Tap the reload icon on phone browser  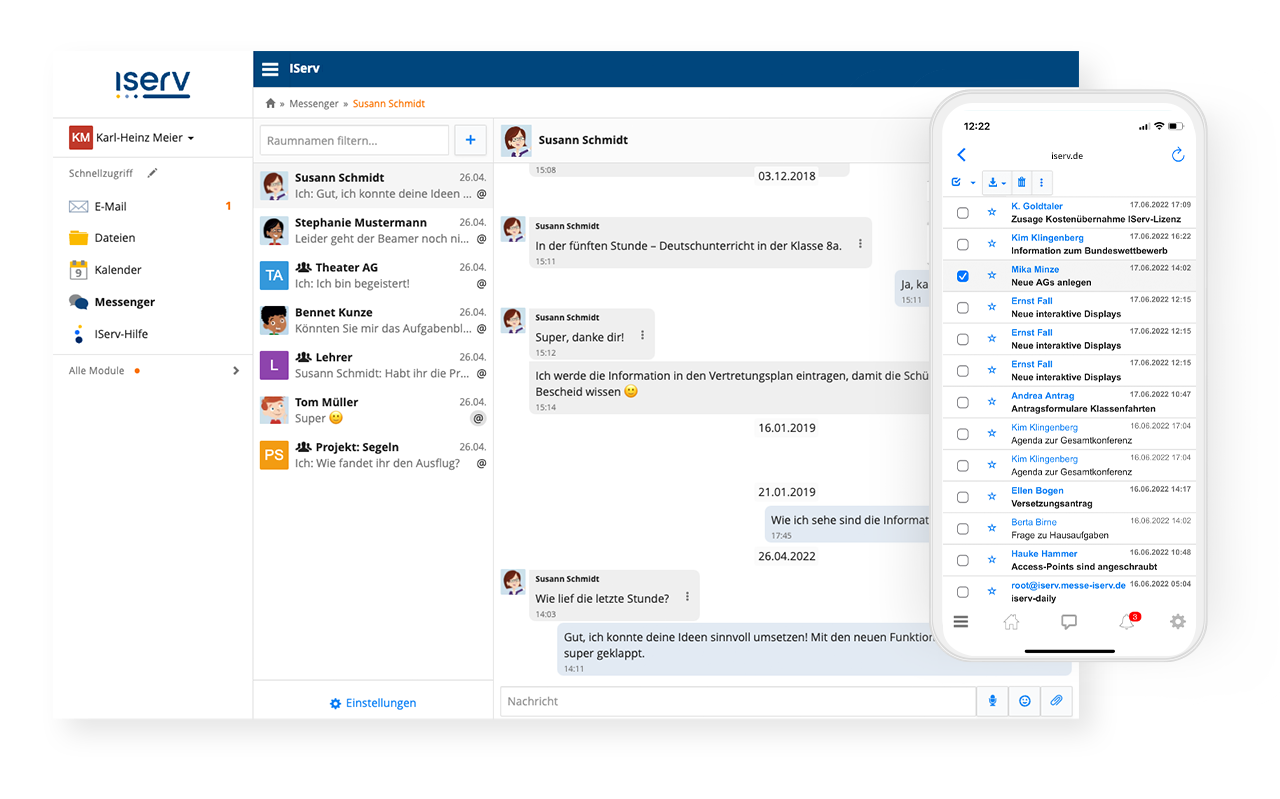[1177, 155]
